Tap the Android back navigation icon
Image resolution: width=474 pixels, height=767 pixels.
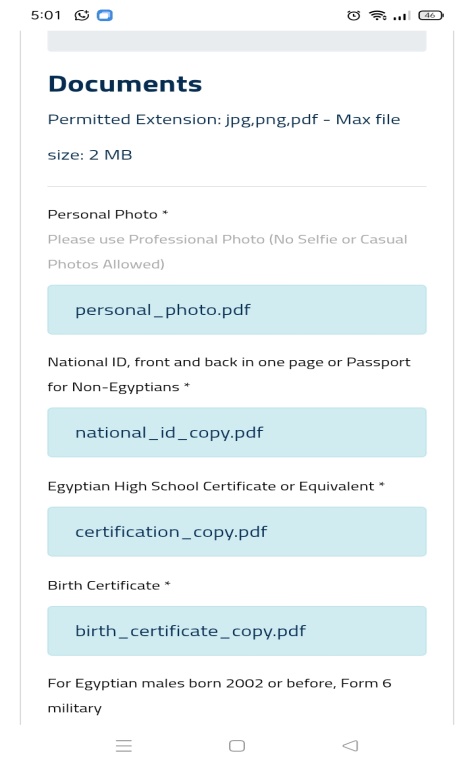[x=350, y=745]
